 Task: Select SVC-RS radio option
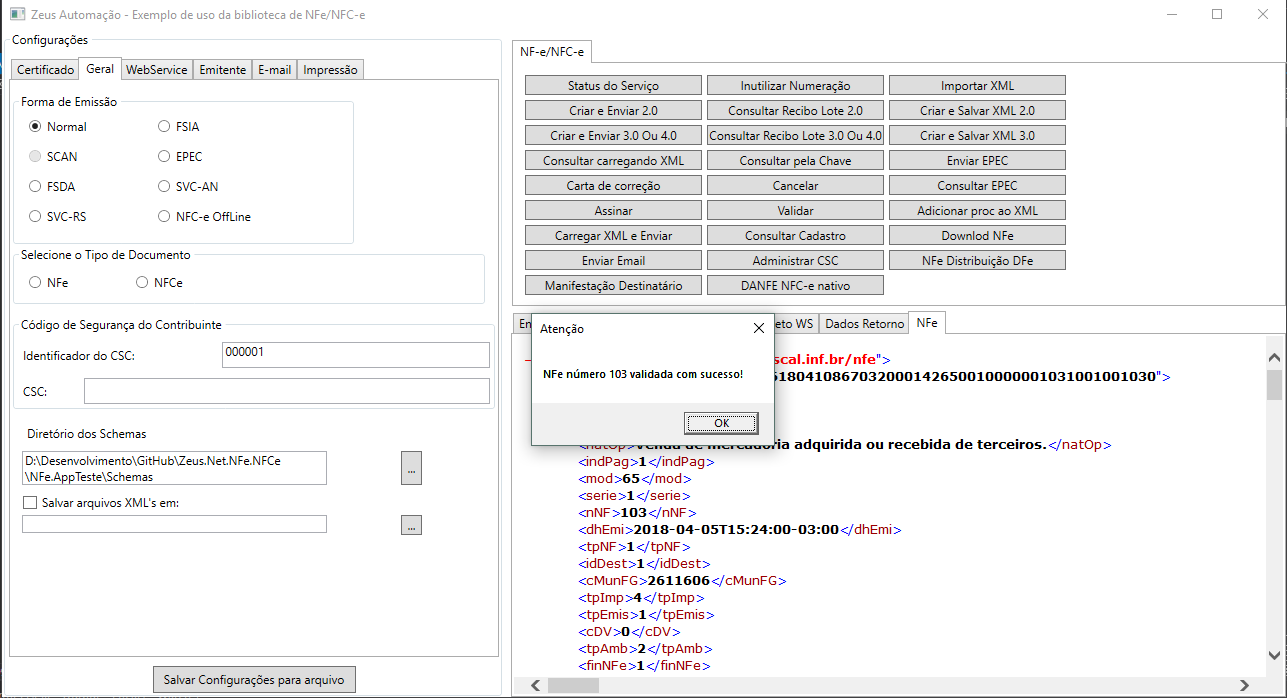(x=35, y=217)
